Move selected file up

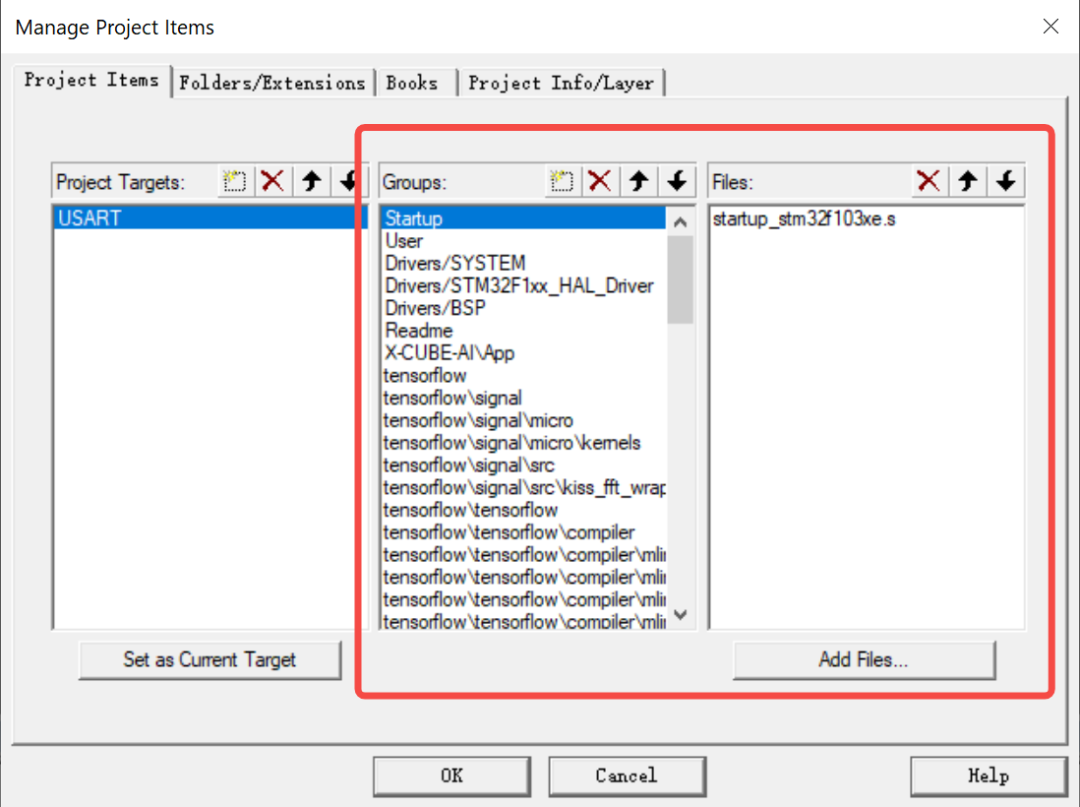coord(967,182)
